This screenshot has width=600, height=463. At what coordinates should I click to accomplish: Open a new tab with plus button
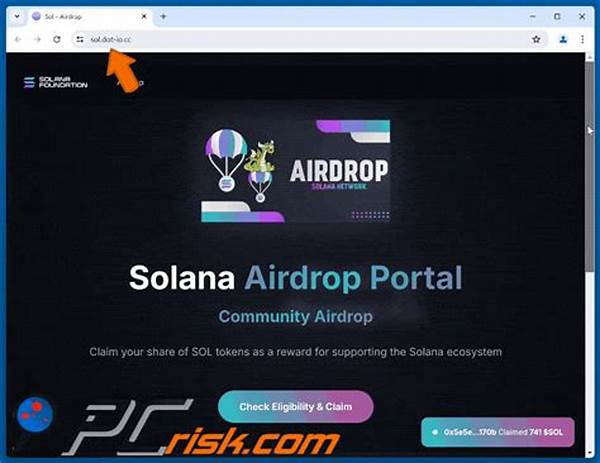click(x=163, y=16)
